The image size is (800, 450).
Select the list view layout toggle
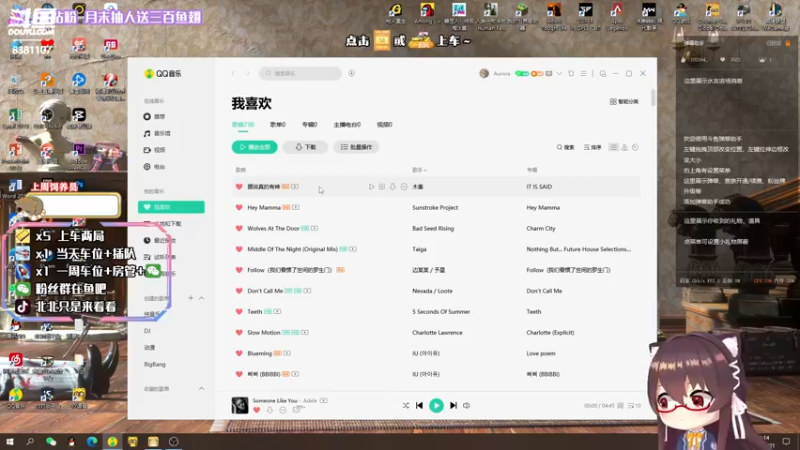tap(613, 147)
